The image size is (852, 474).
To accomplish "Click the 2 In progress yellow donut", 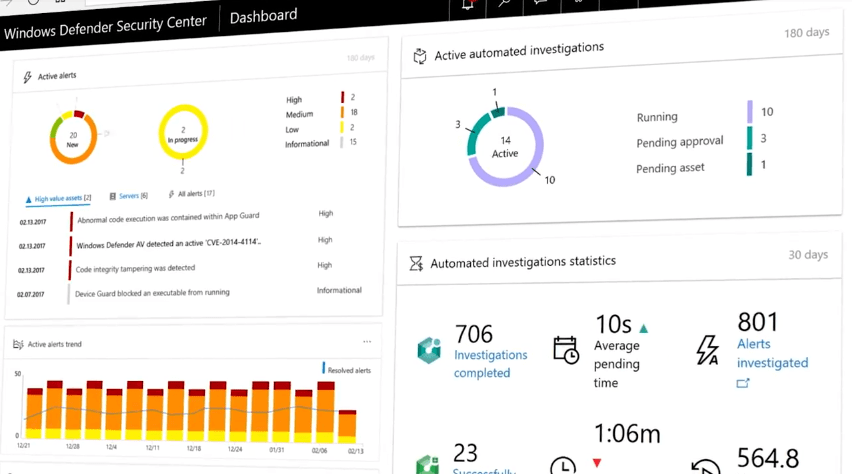I will [183, 132].
